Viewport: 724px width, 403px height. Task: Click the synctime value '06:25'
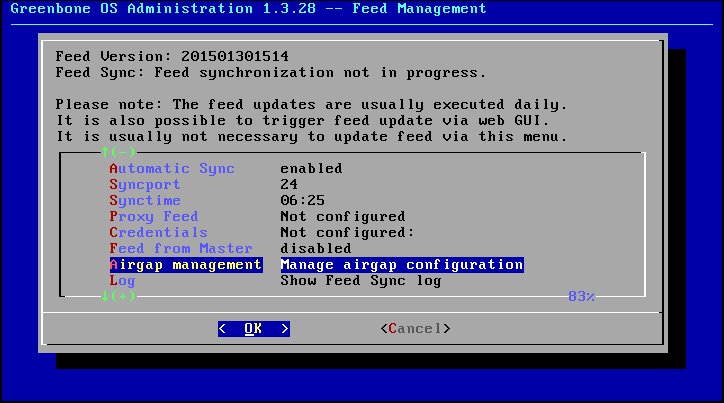tap(302, 200)
